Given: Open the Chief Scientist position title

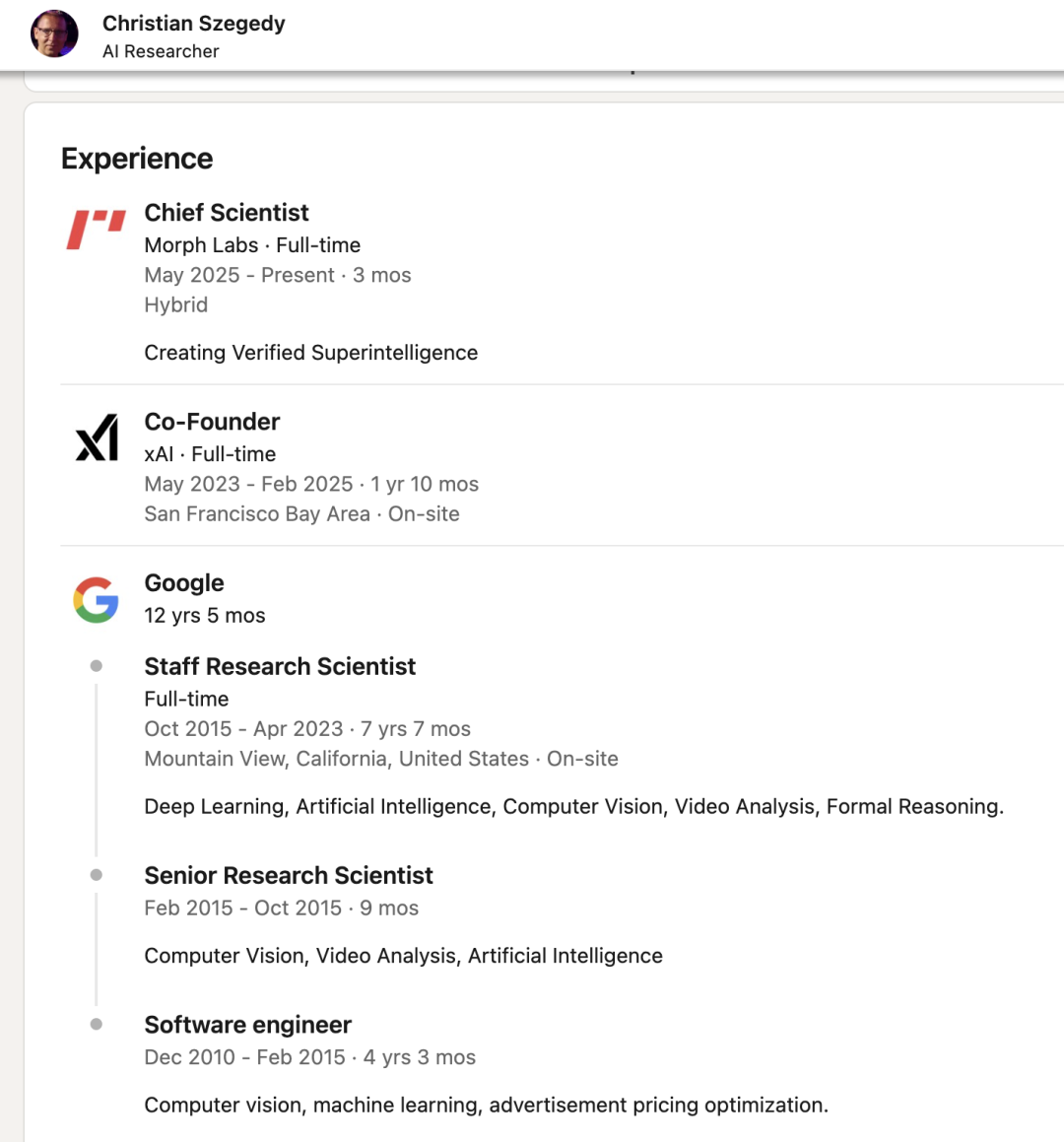Looking at the screenshot, I should 227,213.
